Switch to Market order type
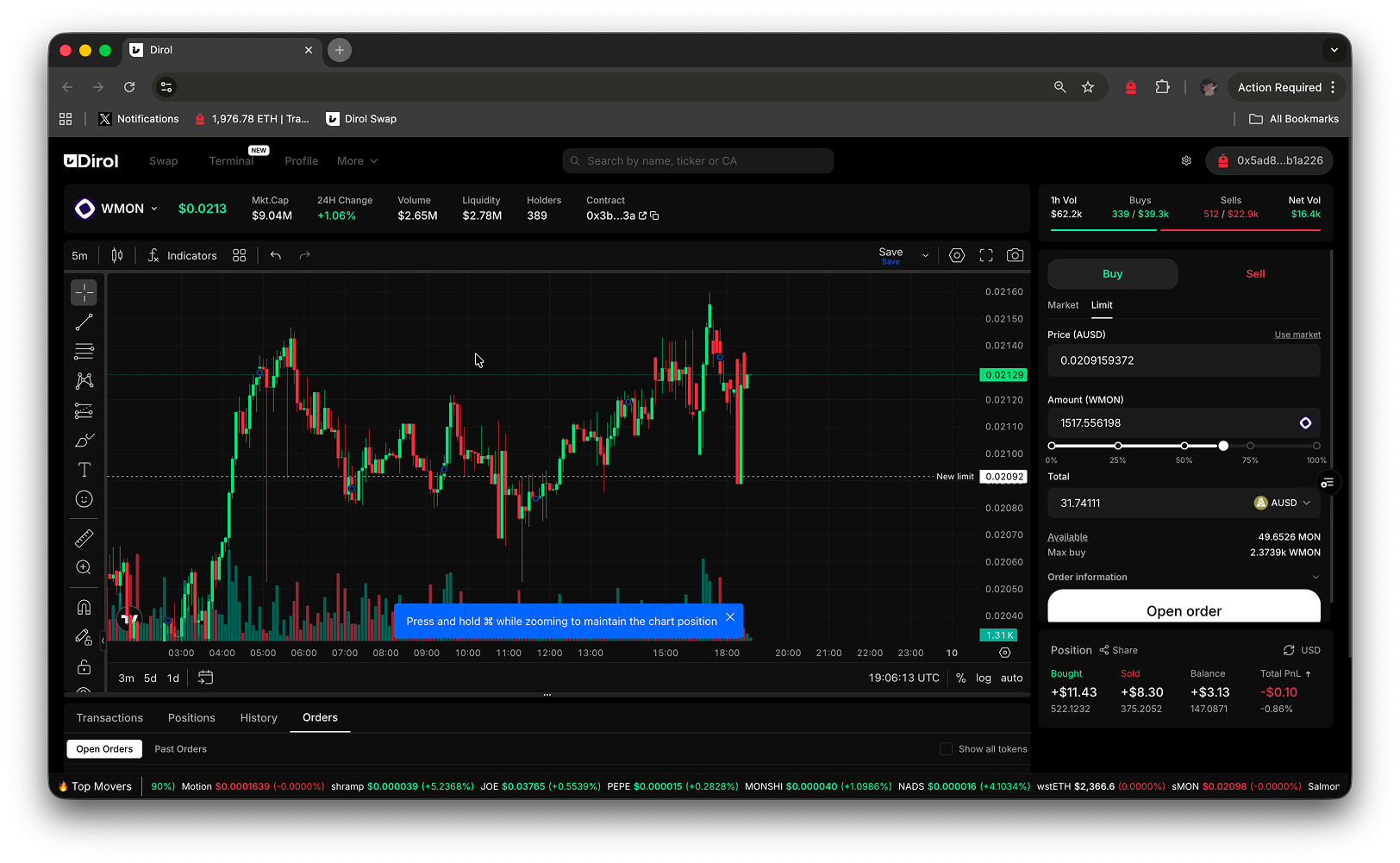This screenshot has width=1400, height=863. coord(1063,305)
